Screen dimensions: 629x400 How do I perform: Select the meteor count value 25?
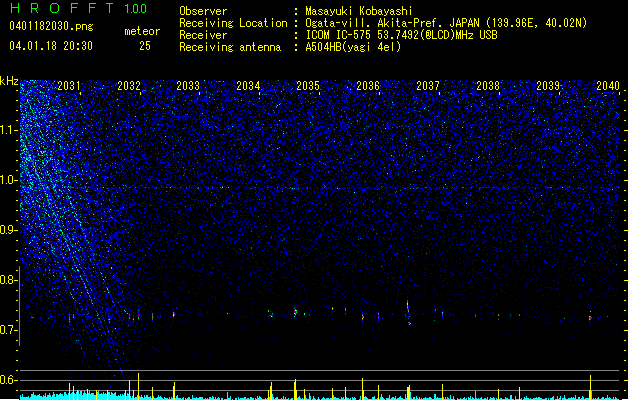[145, 46]
